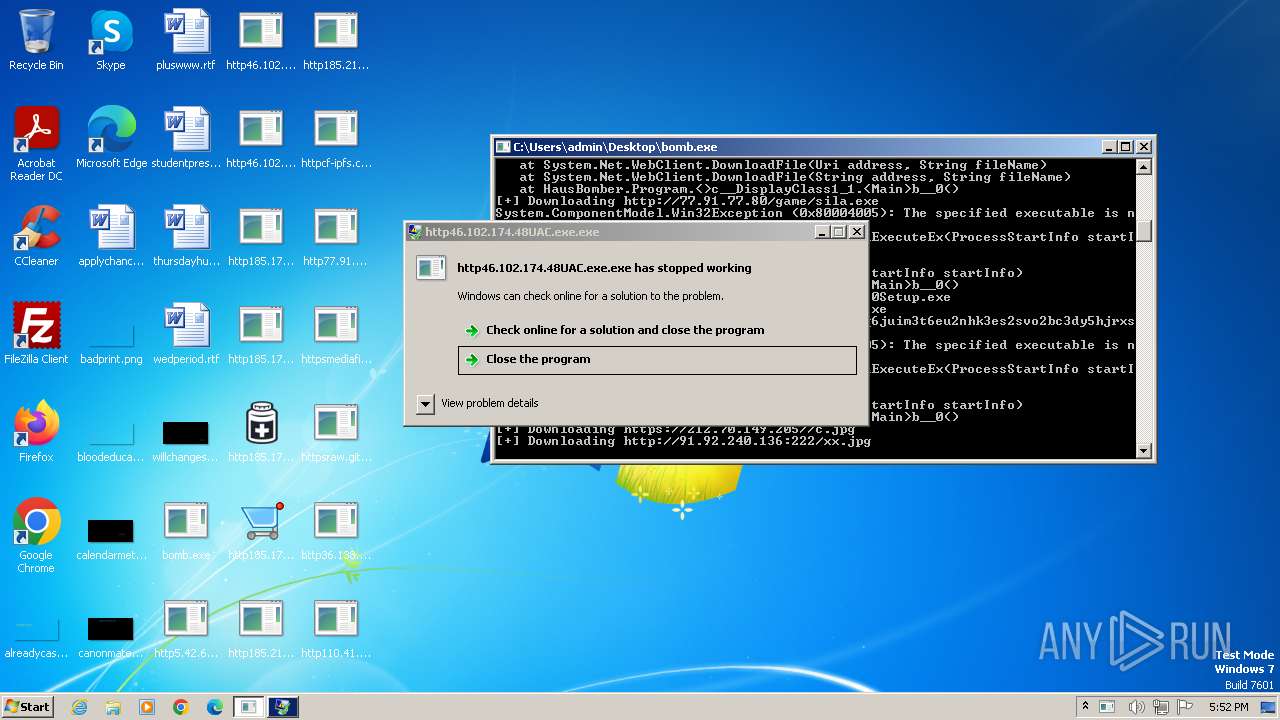The height and width of the screenshot is (720, 1280).
Task: Select the http36.138... executable icon
Action: 336,531
